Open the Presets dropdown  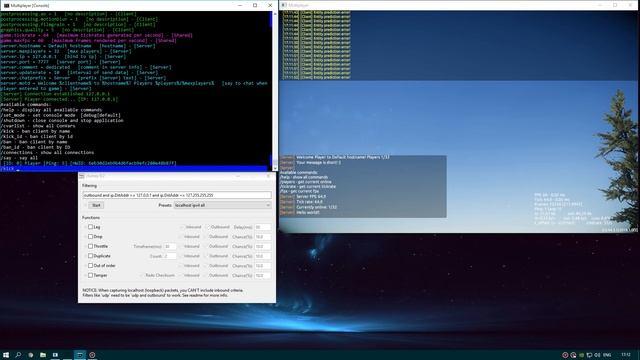pos(222,205)
